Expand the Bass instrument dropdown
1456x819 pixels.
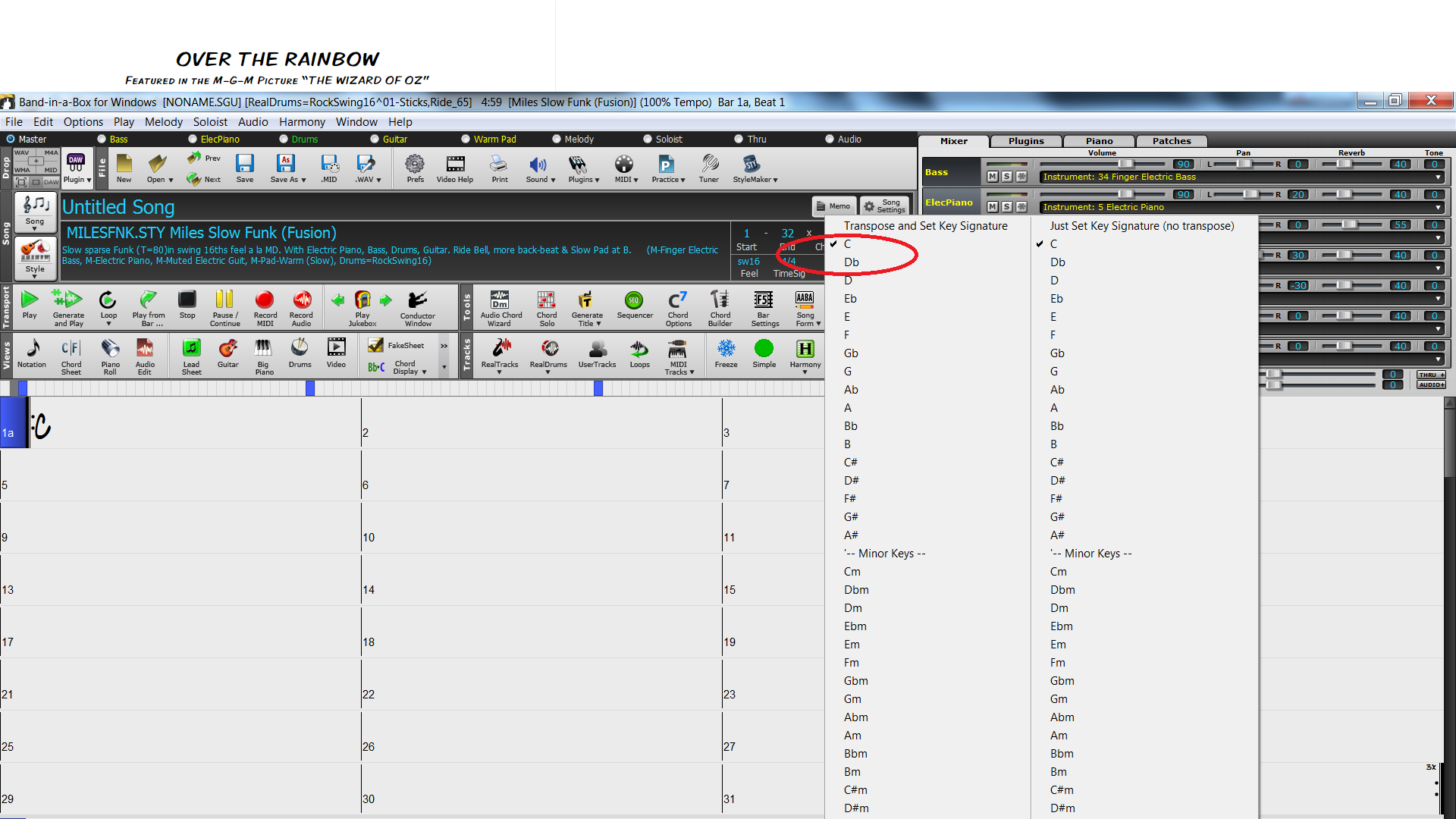tap(1438, 177)
